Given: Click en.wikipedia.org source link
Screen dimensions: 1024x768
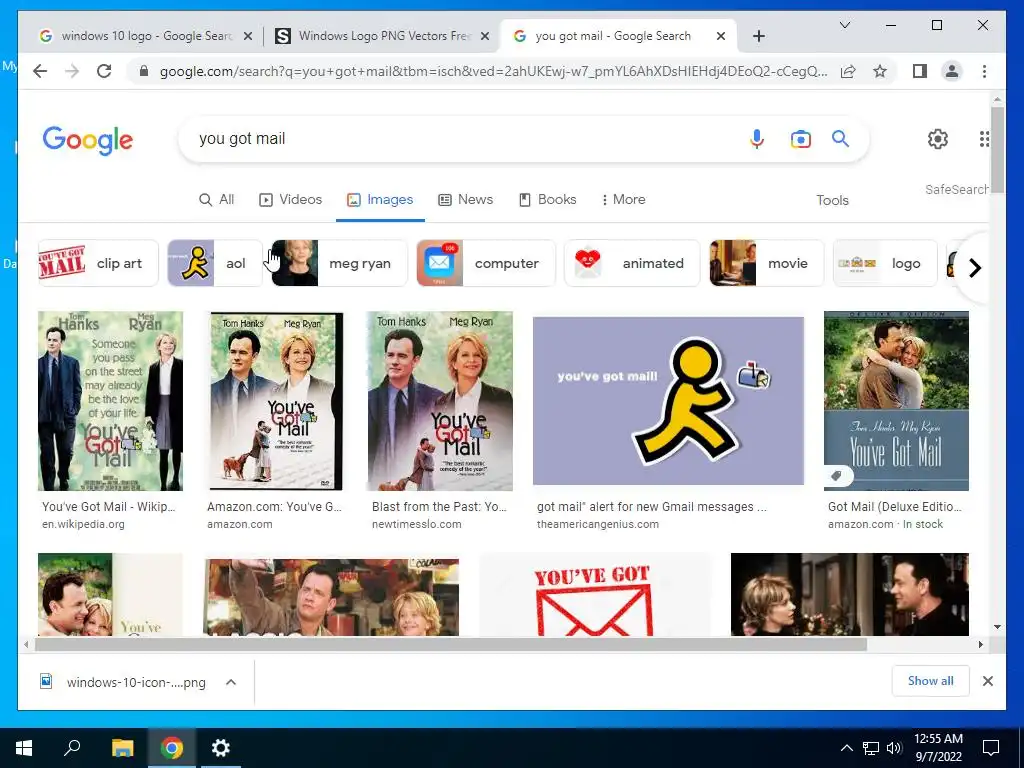Looking at the screenshot, I should (83, 524).
